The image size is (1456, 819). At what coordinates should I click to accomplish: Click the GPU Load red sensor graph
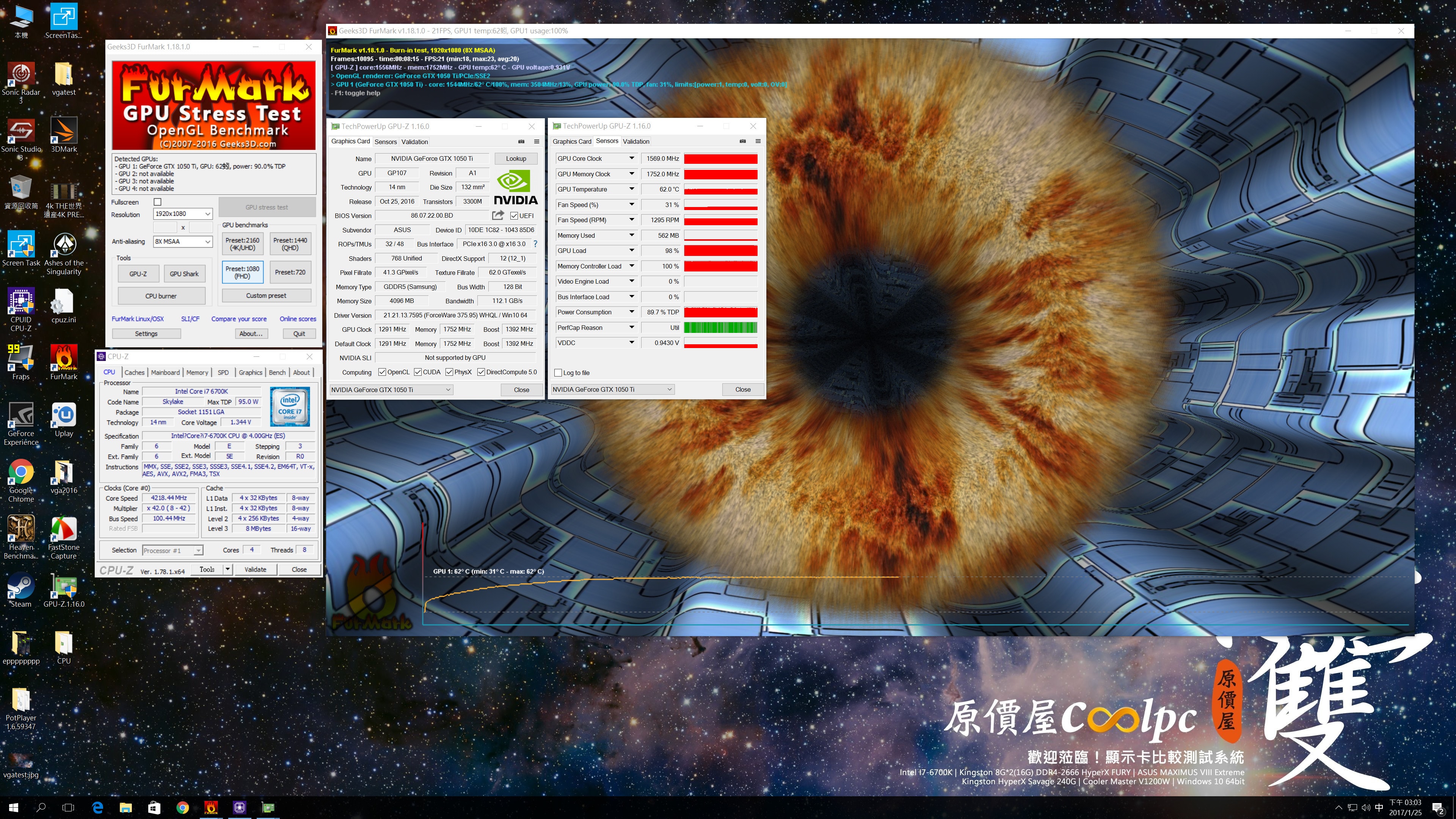(721, 250)
